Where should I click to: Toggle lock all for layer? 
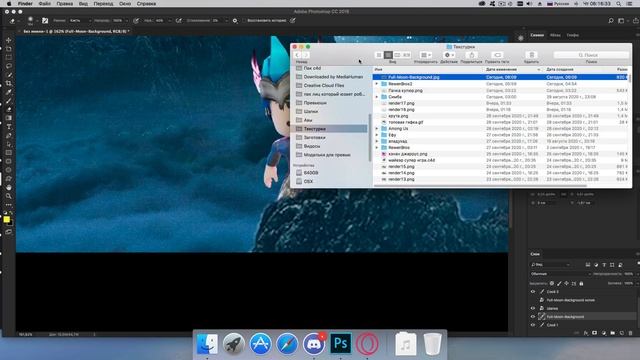coord(581,283)
